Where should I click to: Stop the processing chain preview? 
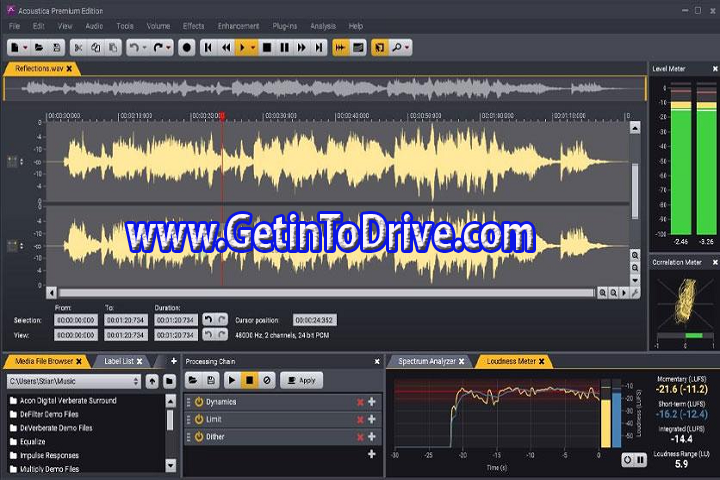click(x=249, y=380)
